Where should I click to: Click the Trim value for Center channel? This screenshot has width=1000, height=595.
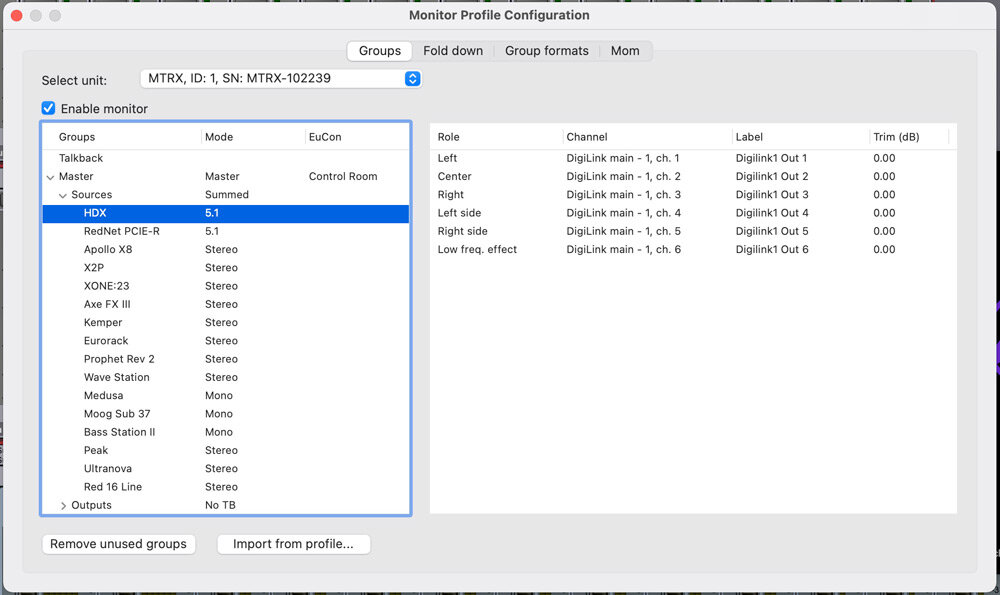tap(884, 177)
